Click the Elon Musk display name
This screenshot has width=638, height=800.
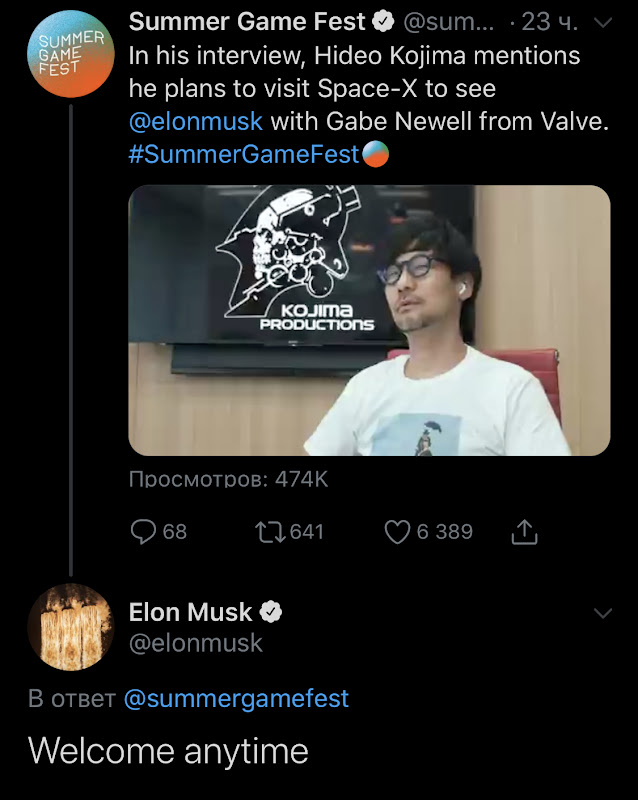[190, 612]
